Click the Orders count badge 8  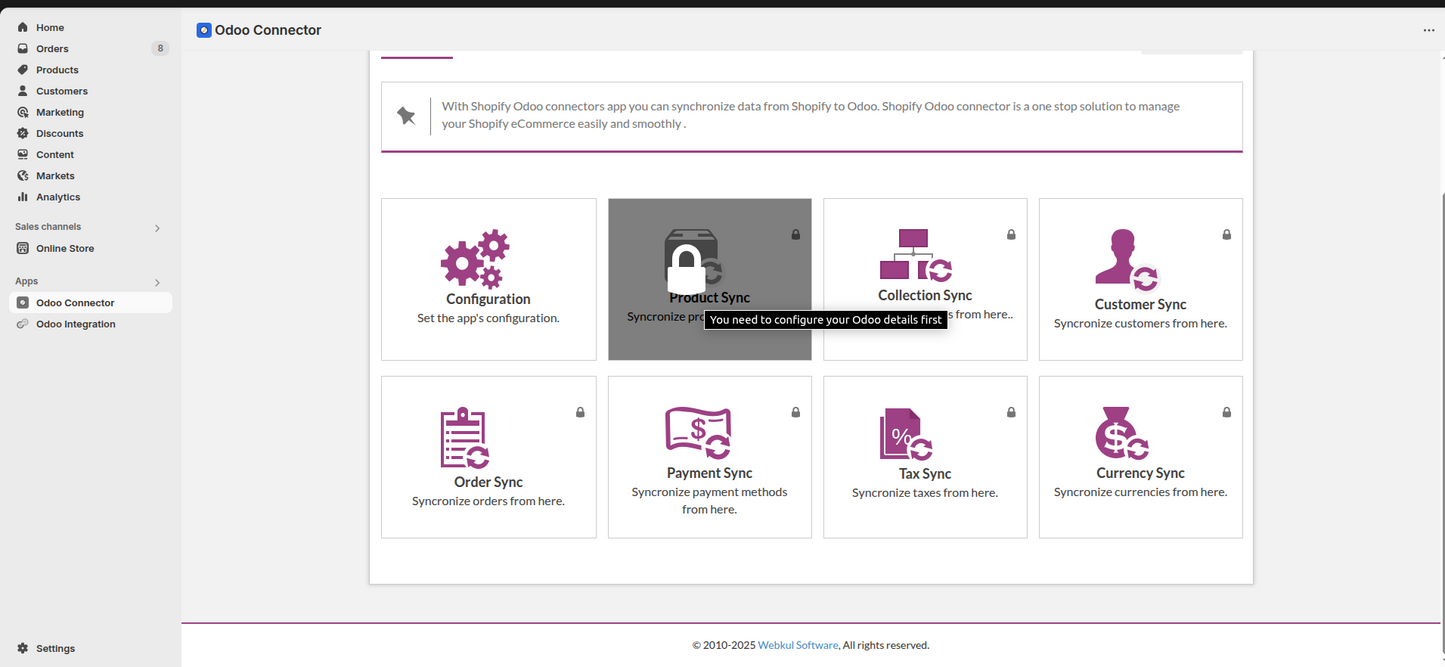160,48
